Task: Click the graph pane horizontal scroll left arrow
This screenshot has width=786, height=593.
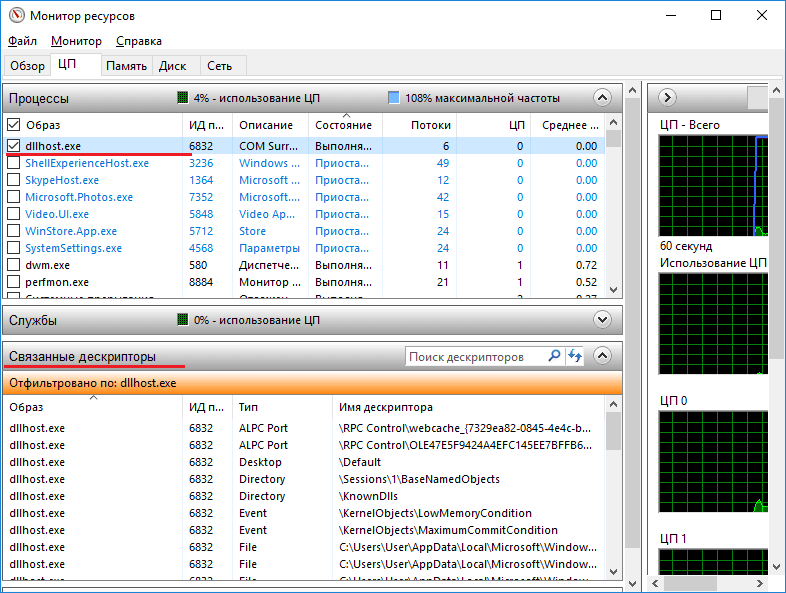Action: click(x=655, y=583)
